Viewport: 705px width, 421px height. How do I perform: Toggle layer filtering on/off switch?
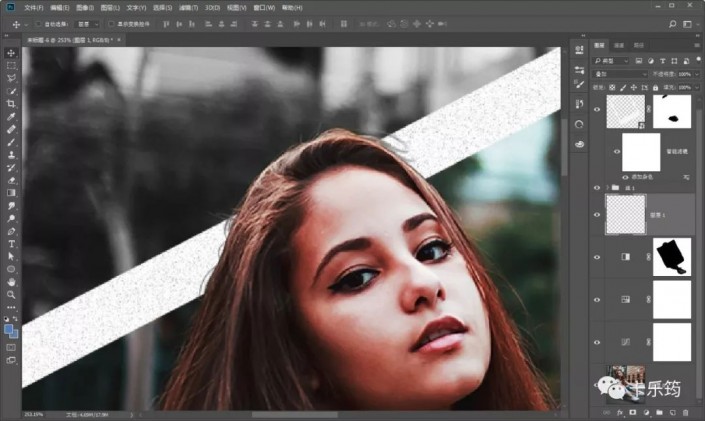point(698,59)
